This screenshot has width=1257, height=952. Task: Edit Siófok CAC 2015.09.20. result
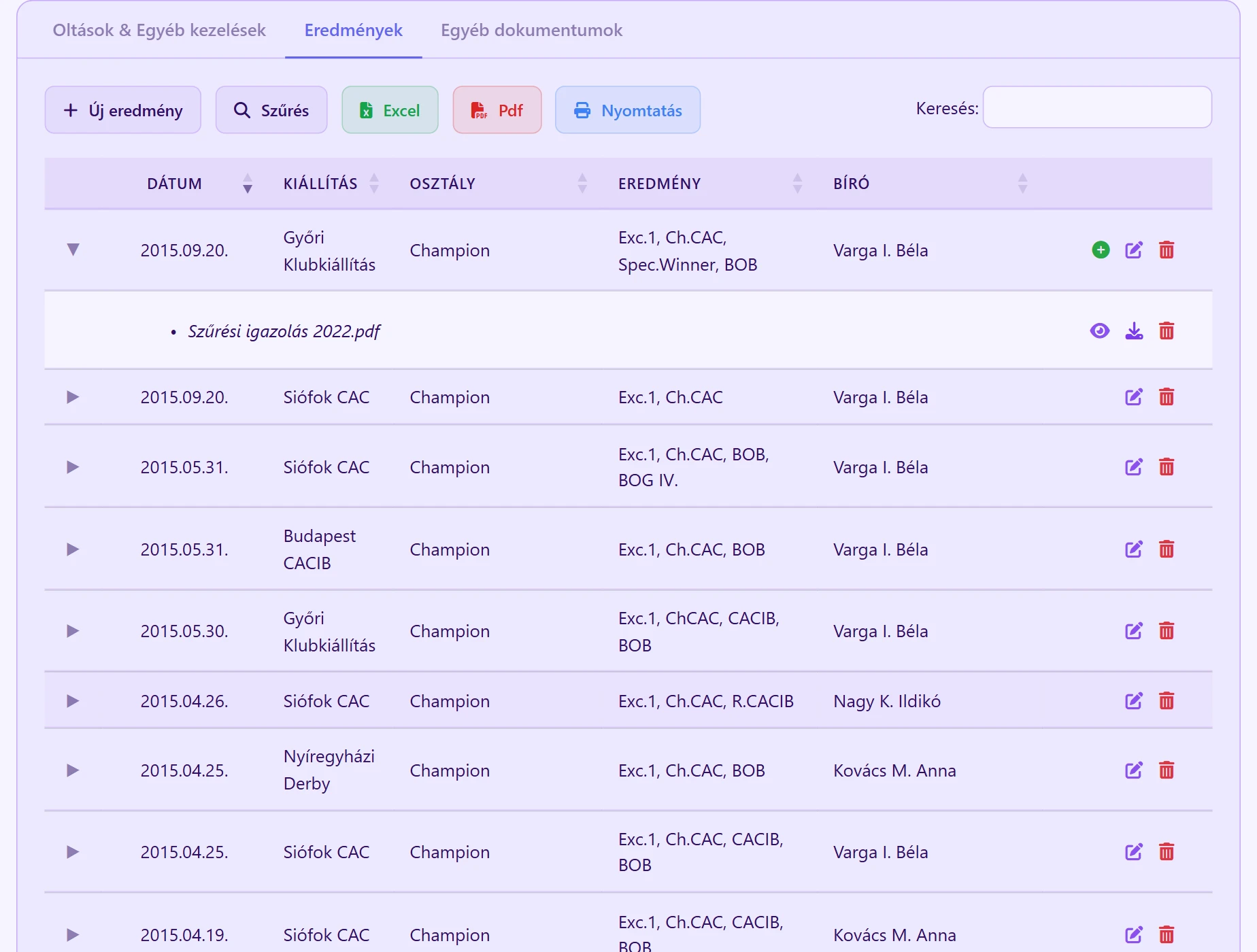pos(1134,397)
